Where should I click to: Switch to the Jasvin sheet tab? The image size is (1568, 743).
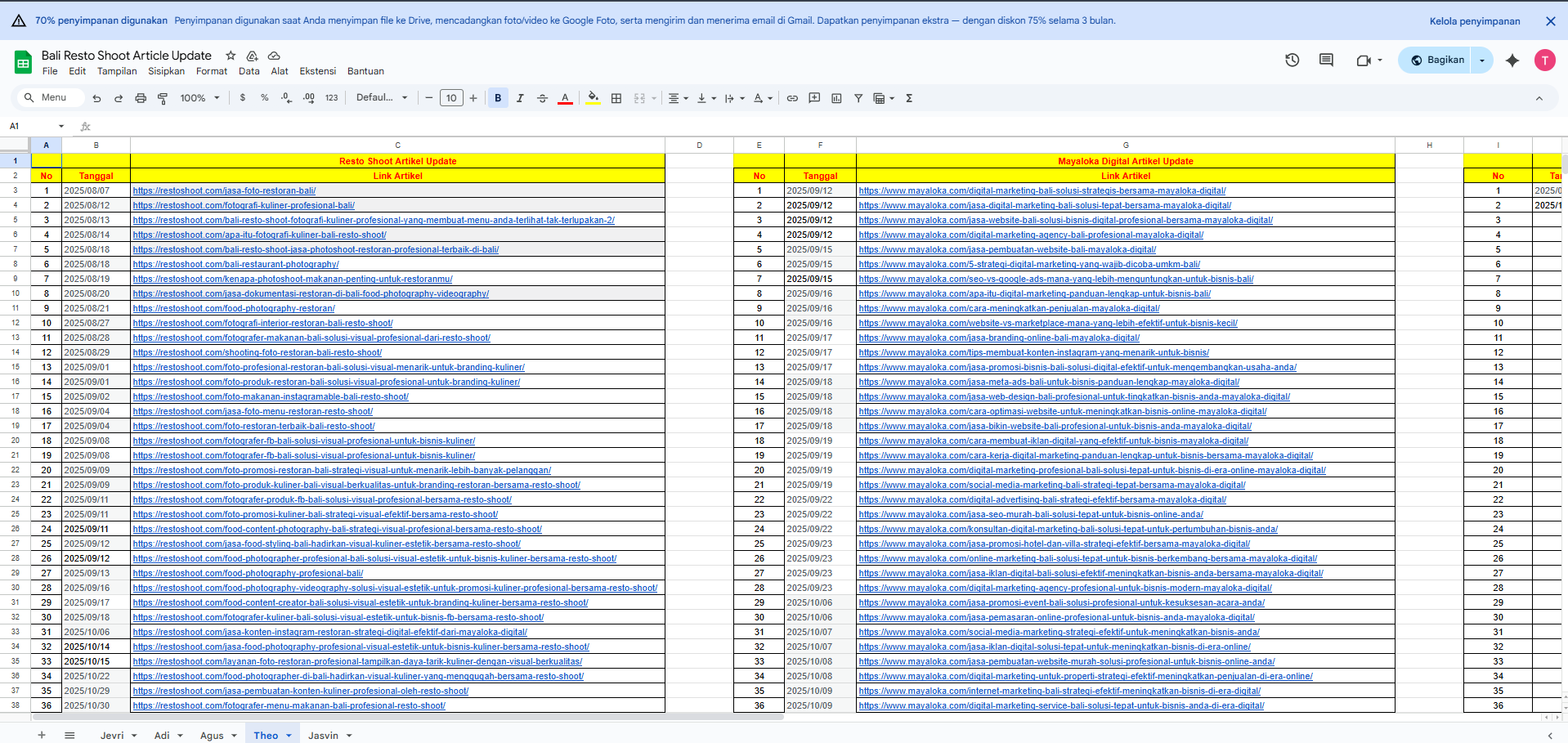point(323,735)
